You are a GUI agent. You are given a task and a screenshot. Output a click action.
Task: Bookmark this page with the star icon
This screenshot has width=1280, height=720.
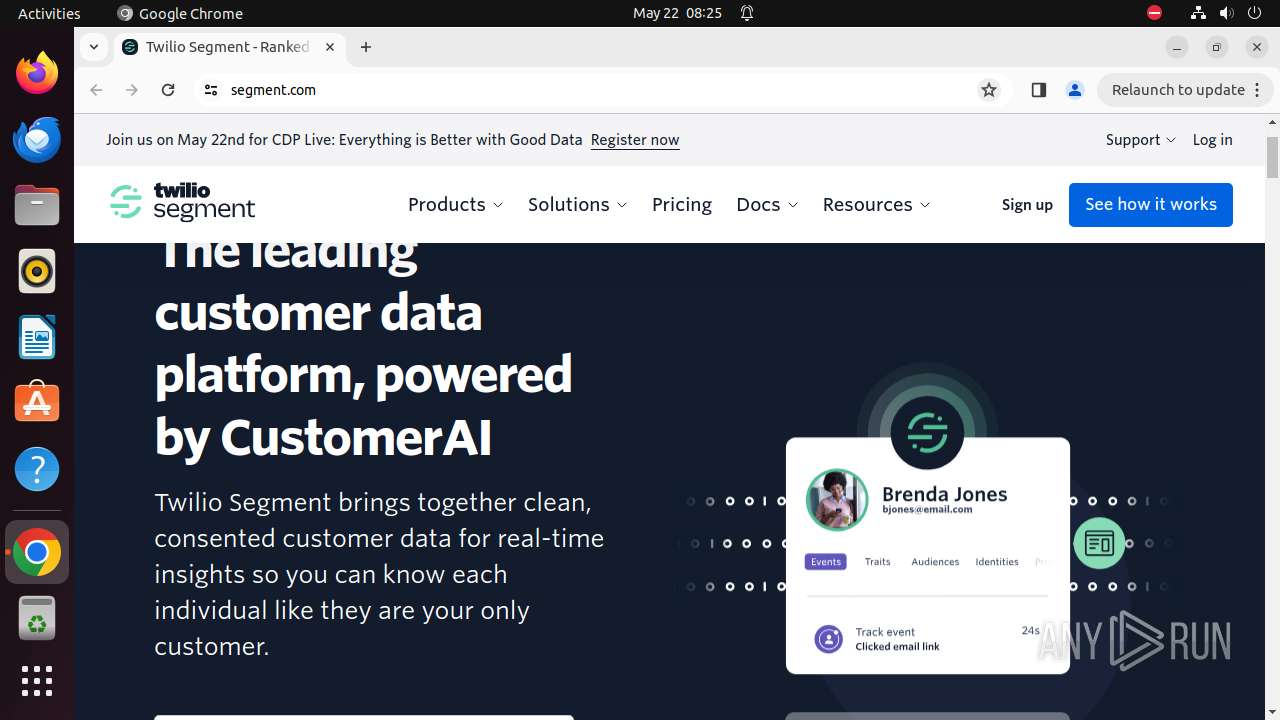coord(989,90)
